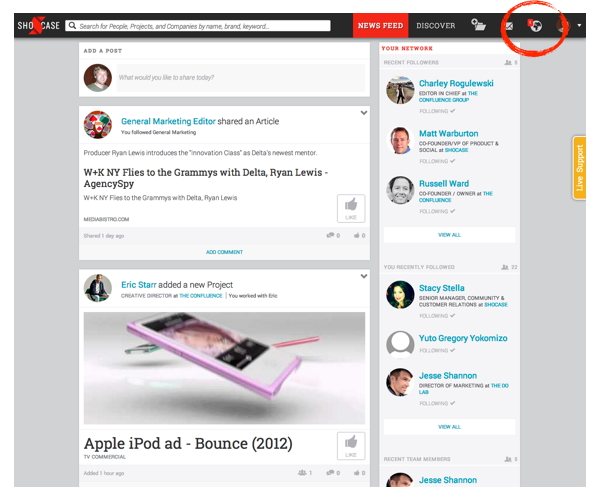Open Shocase link under Matt Warburton
The height and width of the screenshot is (500, 600).
click(457, 150)
